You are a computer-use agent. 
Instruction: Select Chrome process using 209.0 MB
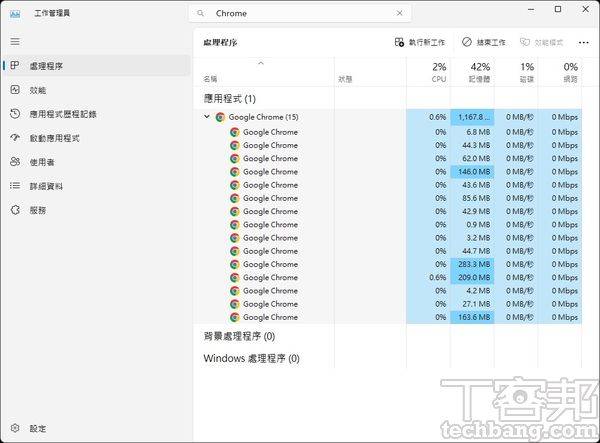tap(387, 277)
